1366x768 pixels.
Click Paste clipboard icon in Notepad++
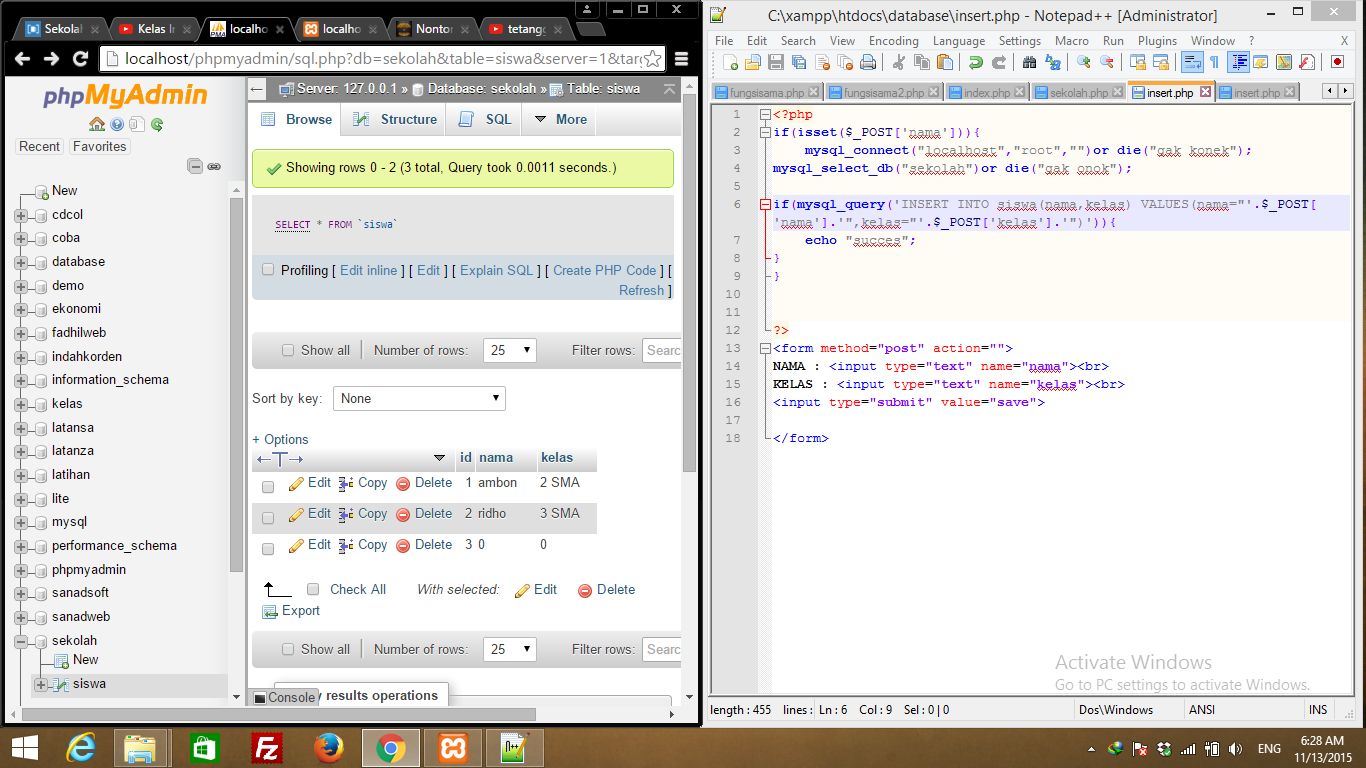(x=945, y=62)
